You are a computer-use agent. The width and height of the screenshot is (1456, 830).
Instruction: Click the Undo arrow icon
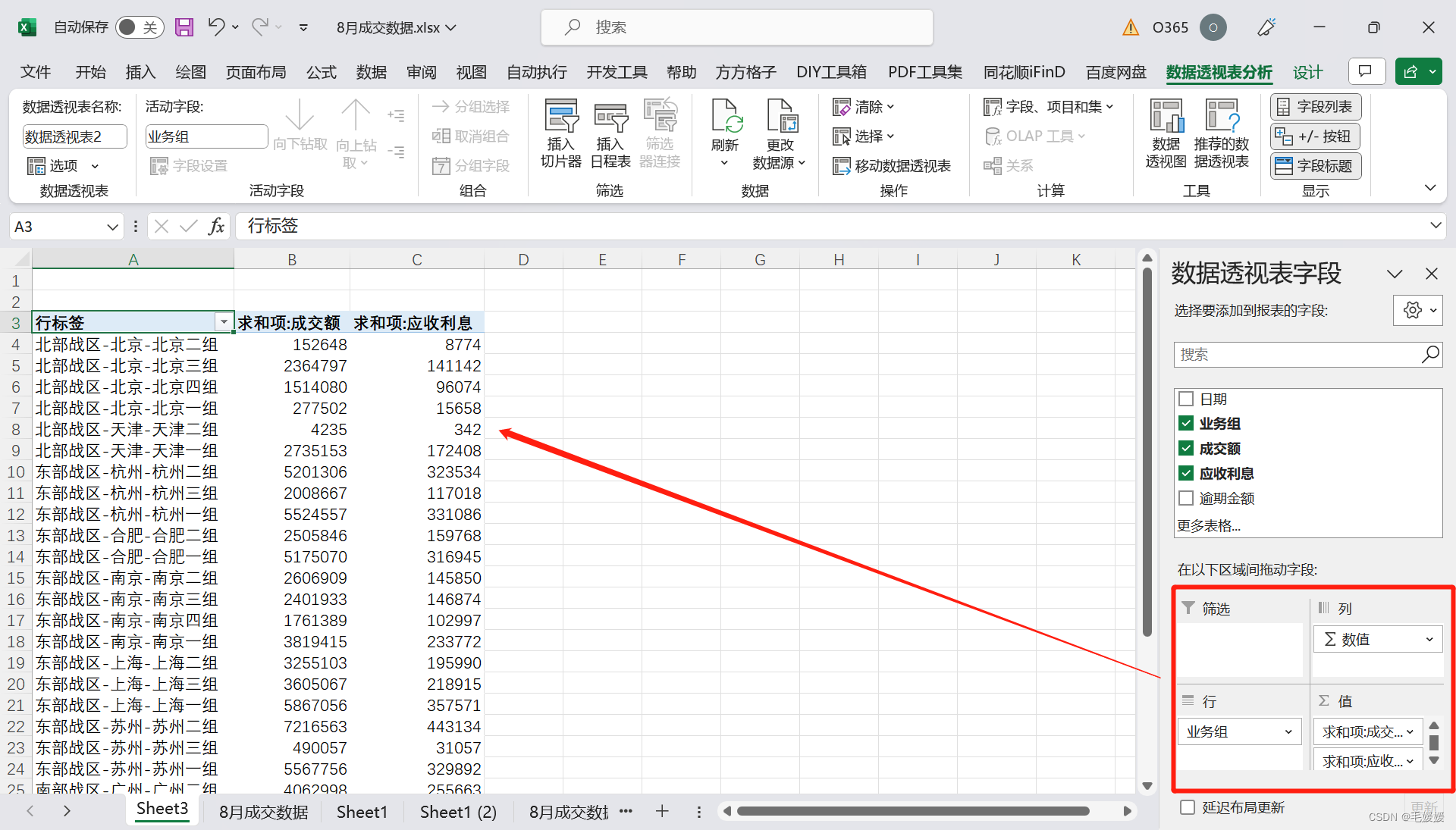click(216, 27)
